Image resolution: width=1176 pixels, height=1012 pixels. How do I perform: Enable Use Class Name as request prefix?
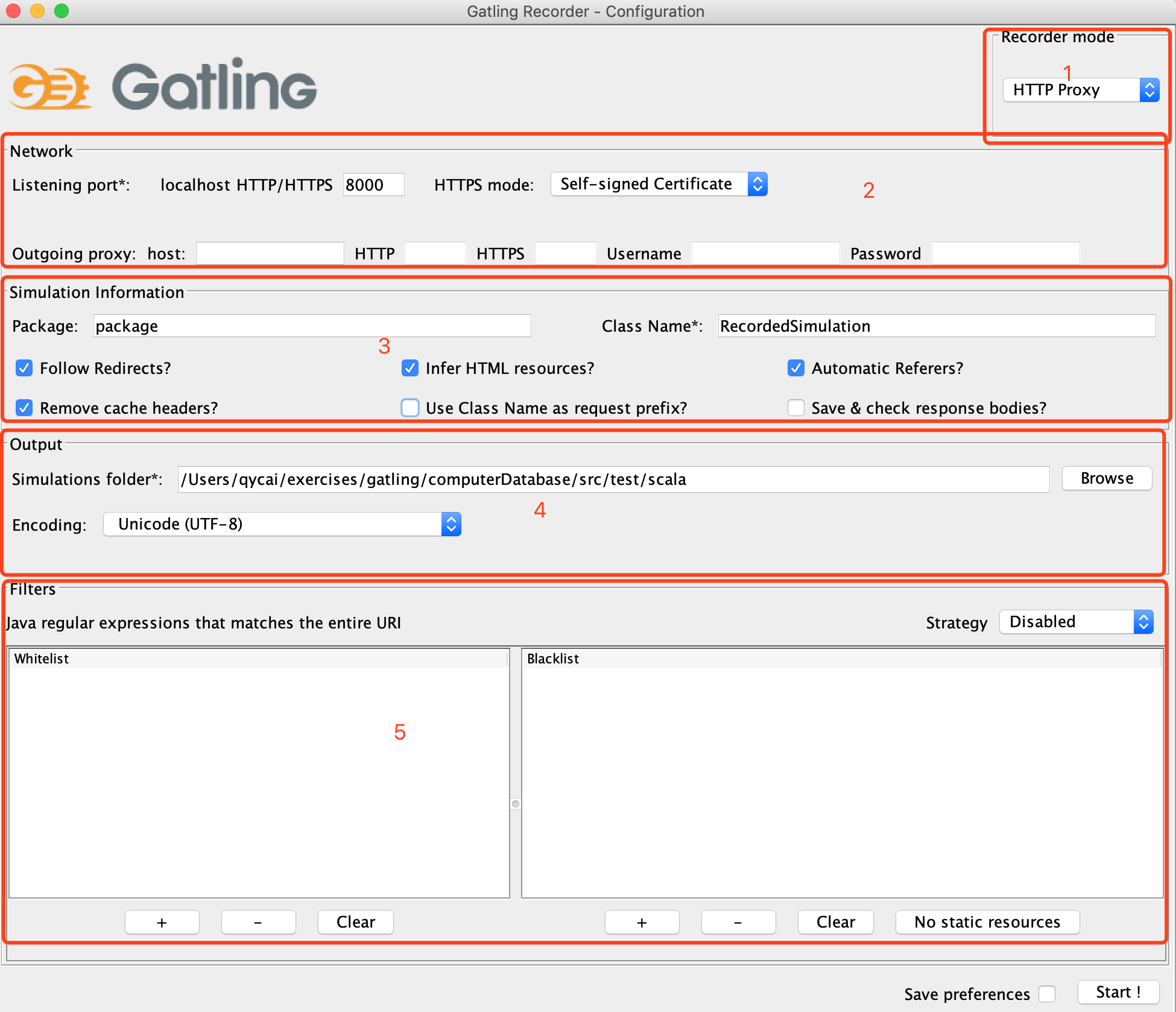(410, 408)
